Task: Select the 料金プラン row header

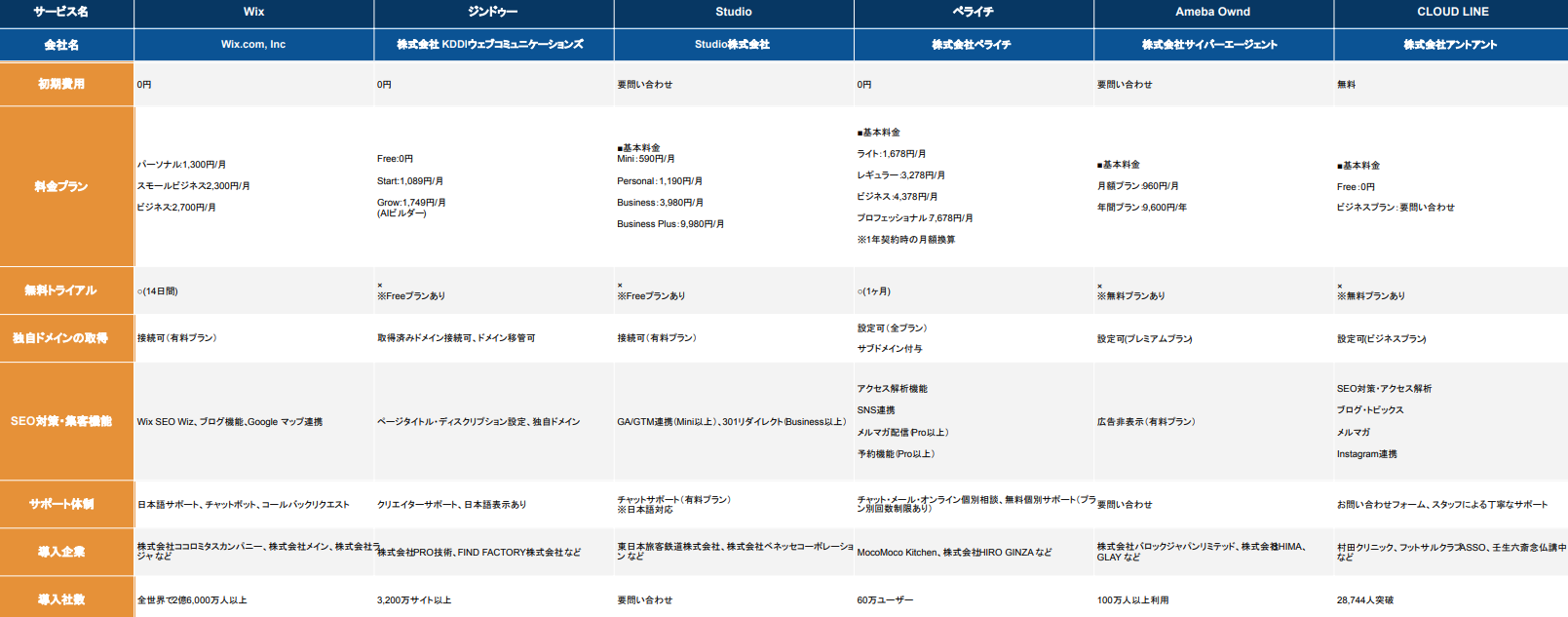Action: pyautogui.click(x=62, y=186)
